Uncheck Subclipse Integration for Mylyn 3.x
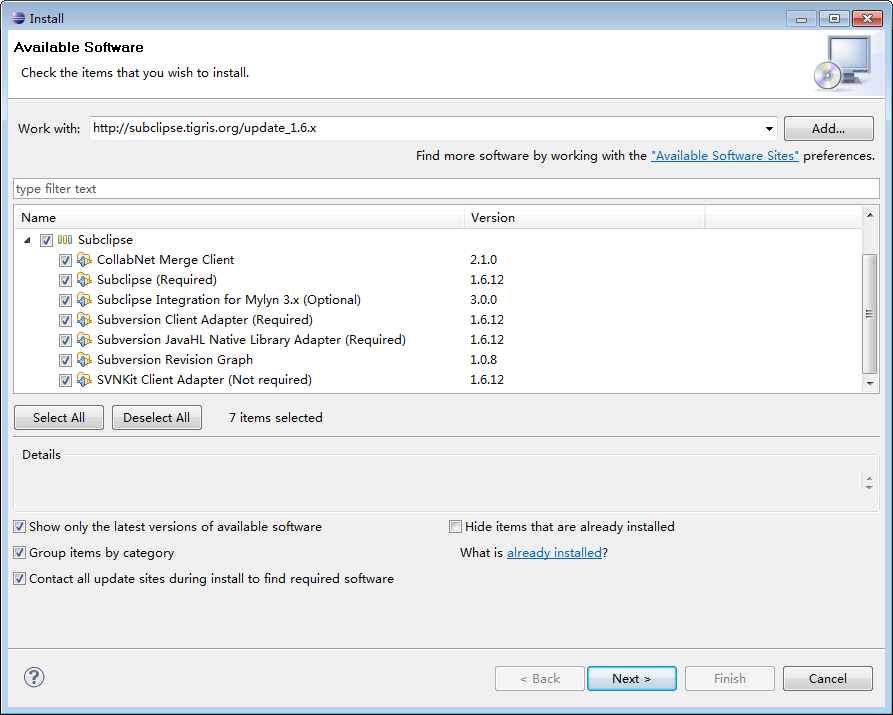 pyautogui.click(x=65, y=300)
